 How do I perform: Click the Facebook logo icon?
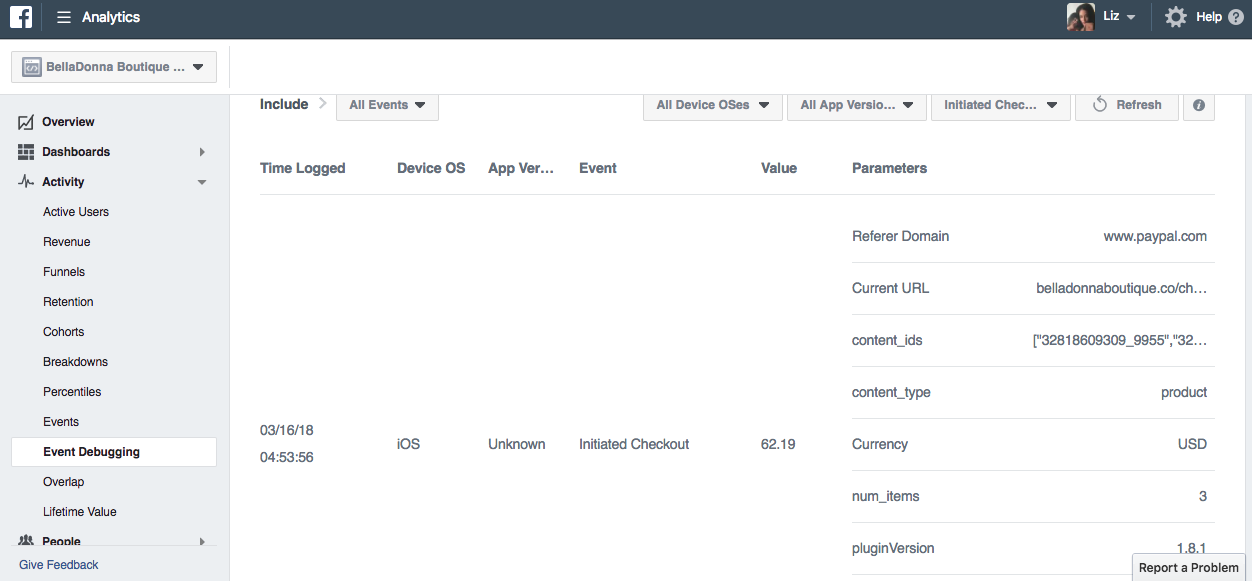[21, 17]
